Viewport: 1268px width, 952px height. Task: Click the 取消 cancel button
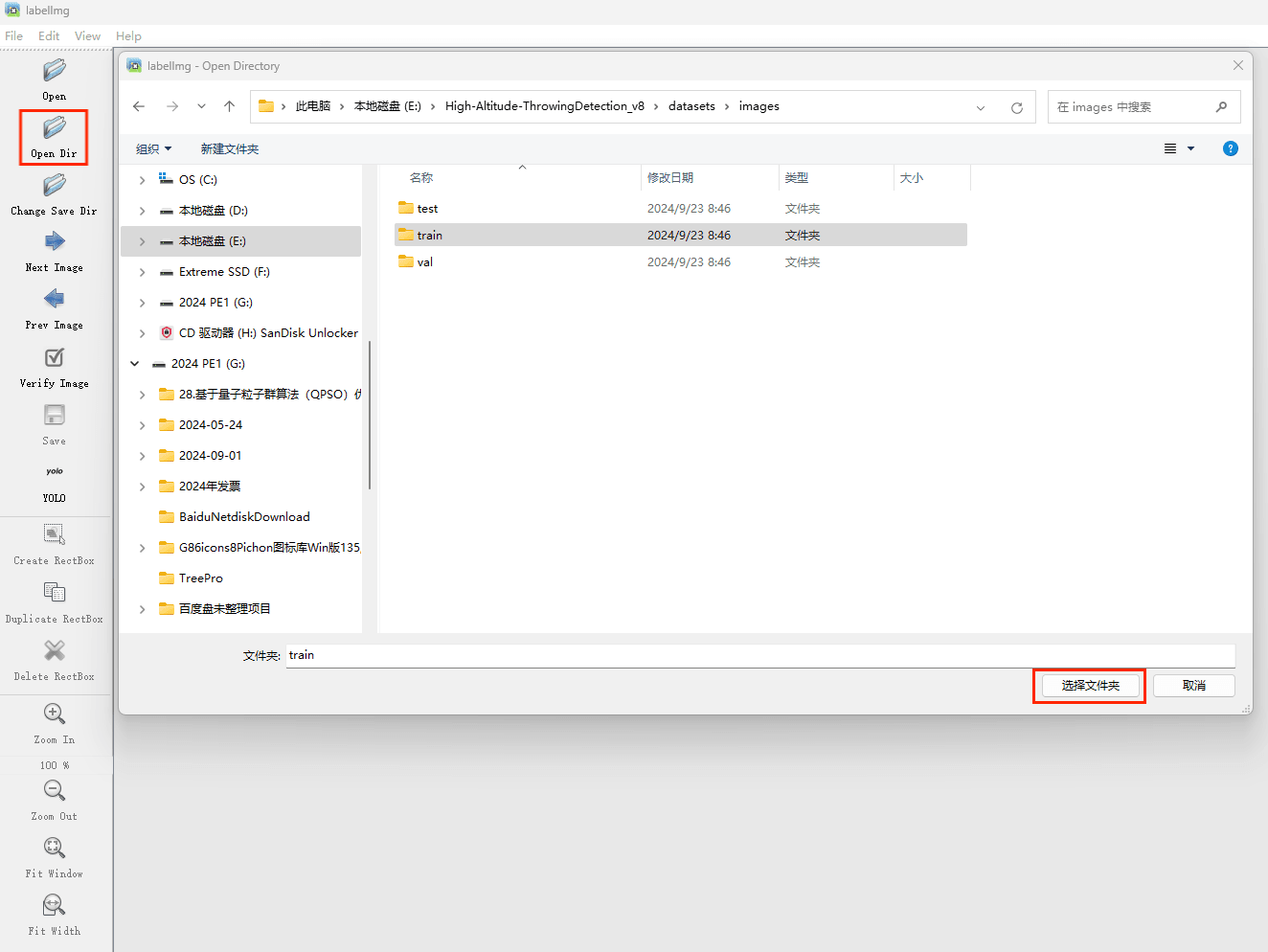(1193, 686)
